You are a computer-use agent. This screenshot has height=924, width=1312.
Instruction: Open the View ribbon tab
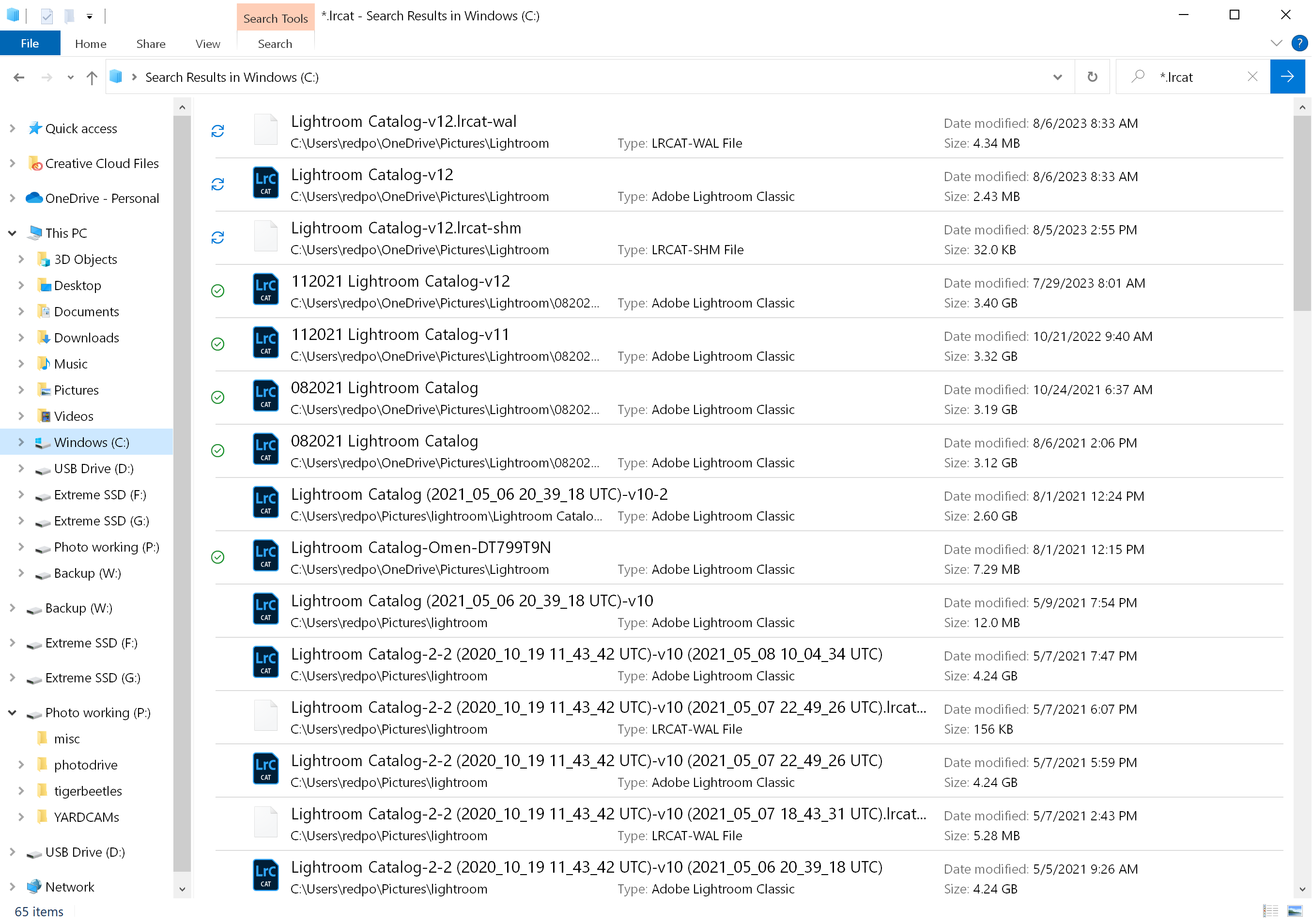(x=207, y=44)
